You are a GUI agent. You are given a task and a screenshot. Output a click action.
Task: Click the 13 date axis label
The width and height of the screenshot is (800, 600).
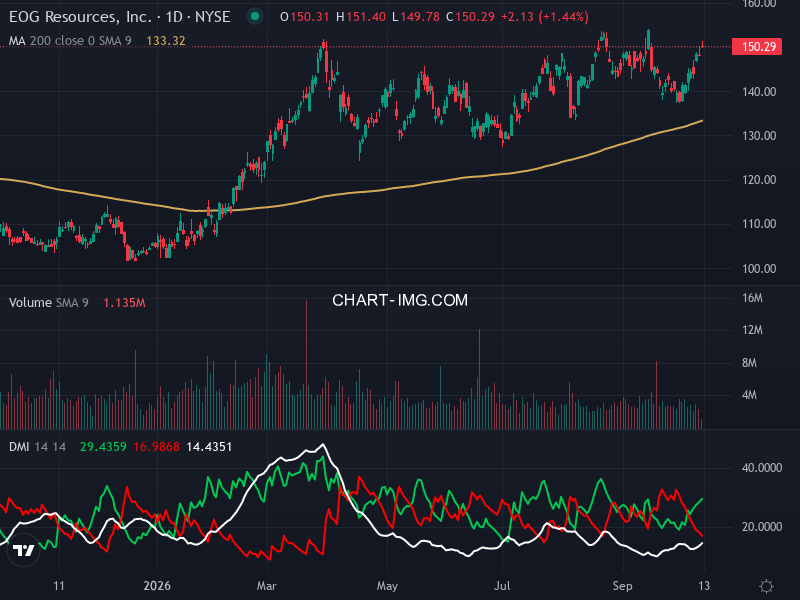704,586
